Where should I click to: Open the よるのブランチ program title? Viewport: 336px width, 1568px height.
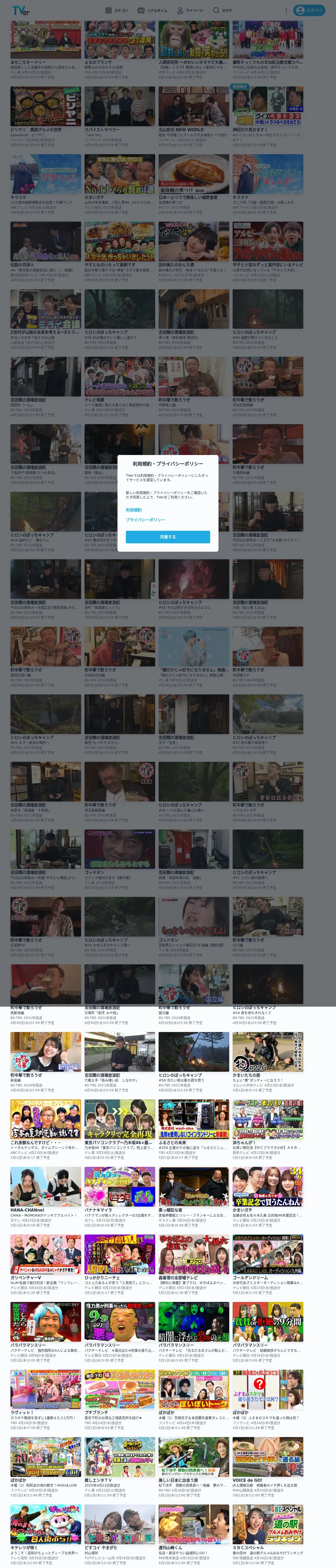point(98,62)
